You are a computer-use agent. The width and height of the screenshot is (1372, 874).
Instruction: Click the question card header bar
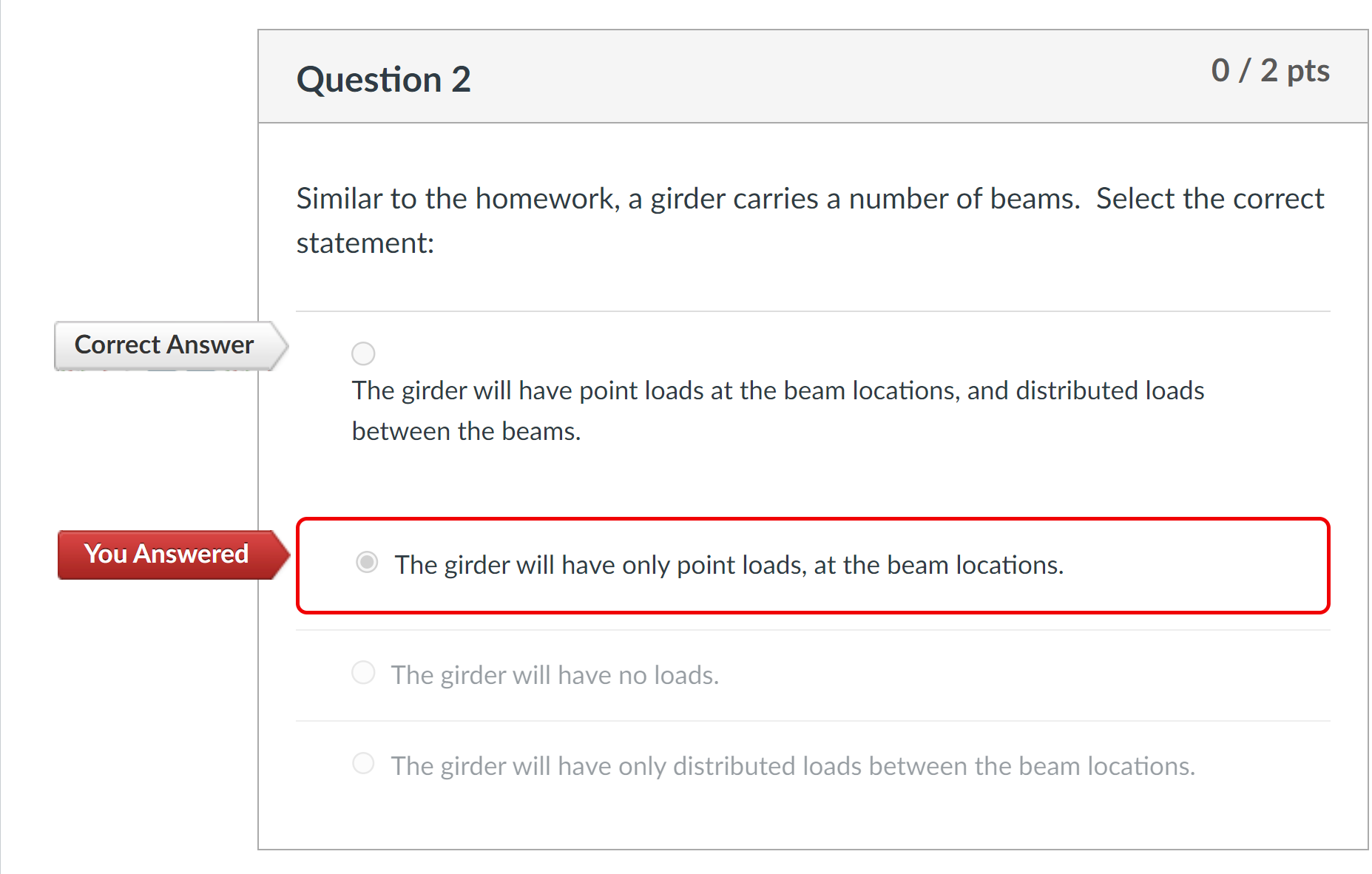pyautogui.click(x=814, y=76)
